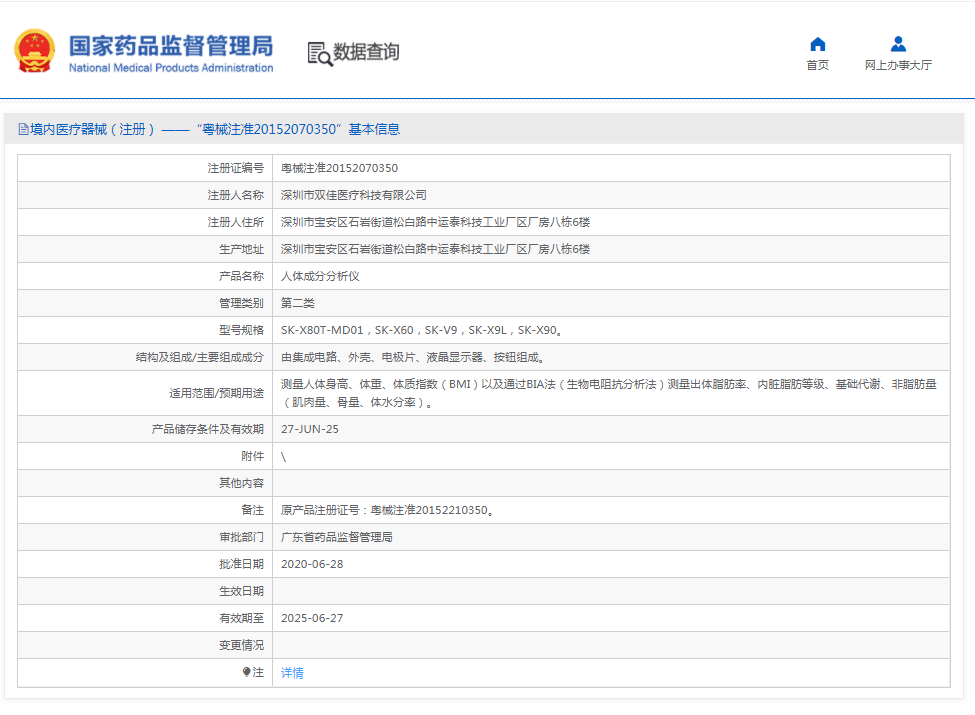Select the 数据查询 data query icon

(318, 53)
